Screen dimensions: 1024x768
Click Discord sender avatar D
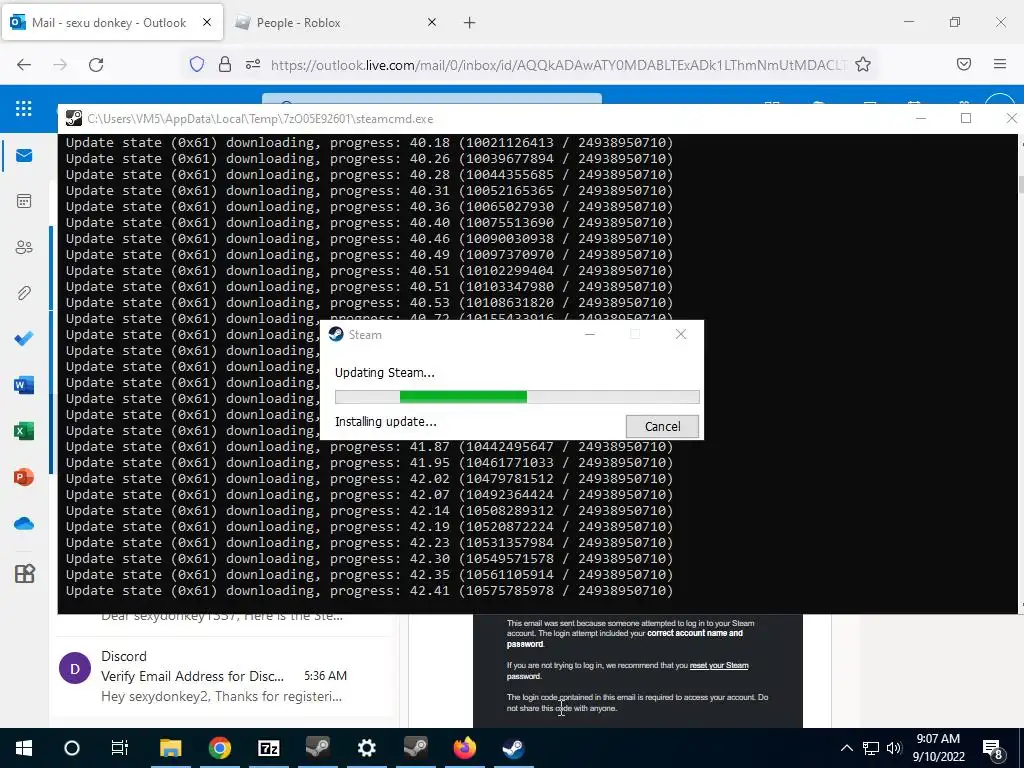pyautogui.click(x=74, y=668)
